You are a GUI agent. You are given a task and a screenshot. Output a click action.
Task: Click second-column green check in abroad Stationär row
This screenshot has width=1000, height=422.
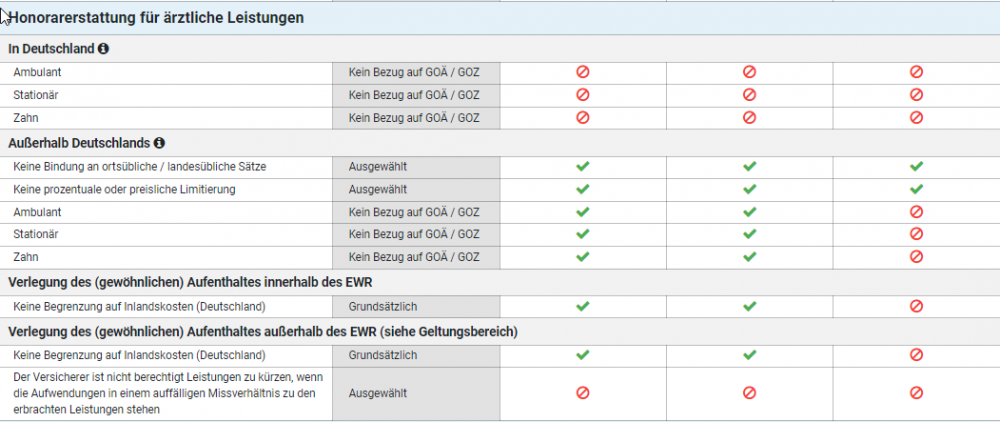coord(749,234)
